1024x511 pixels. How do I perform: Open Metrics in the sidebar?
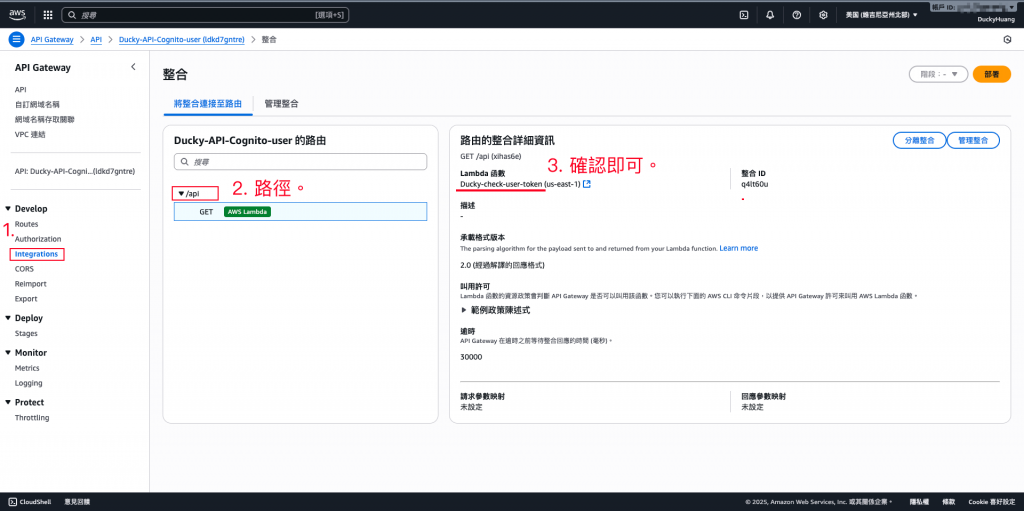(27, 369)
